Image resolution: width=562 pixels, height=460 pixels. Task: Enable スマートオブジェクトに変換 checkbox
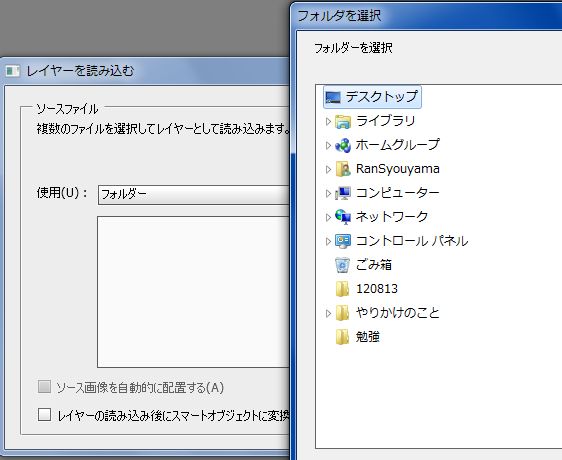point(45,414)
